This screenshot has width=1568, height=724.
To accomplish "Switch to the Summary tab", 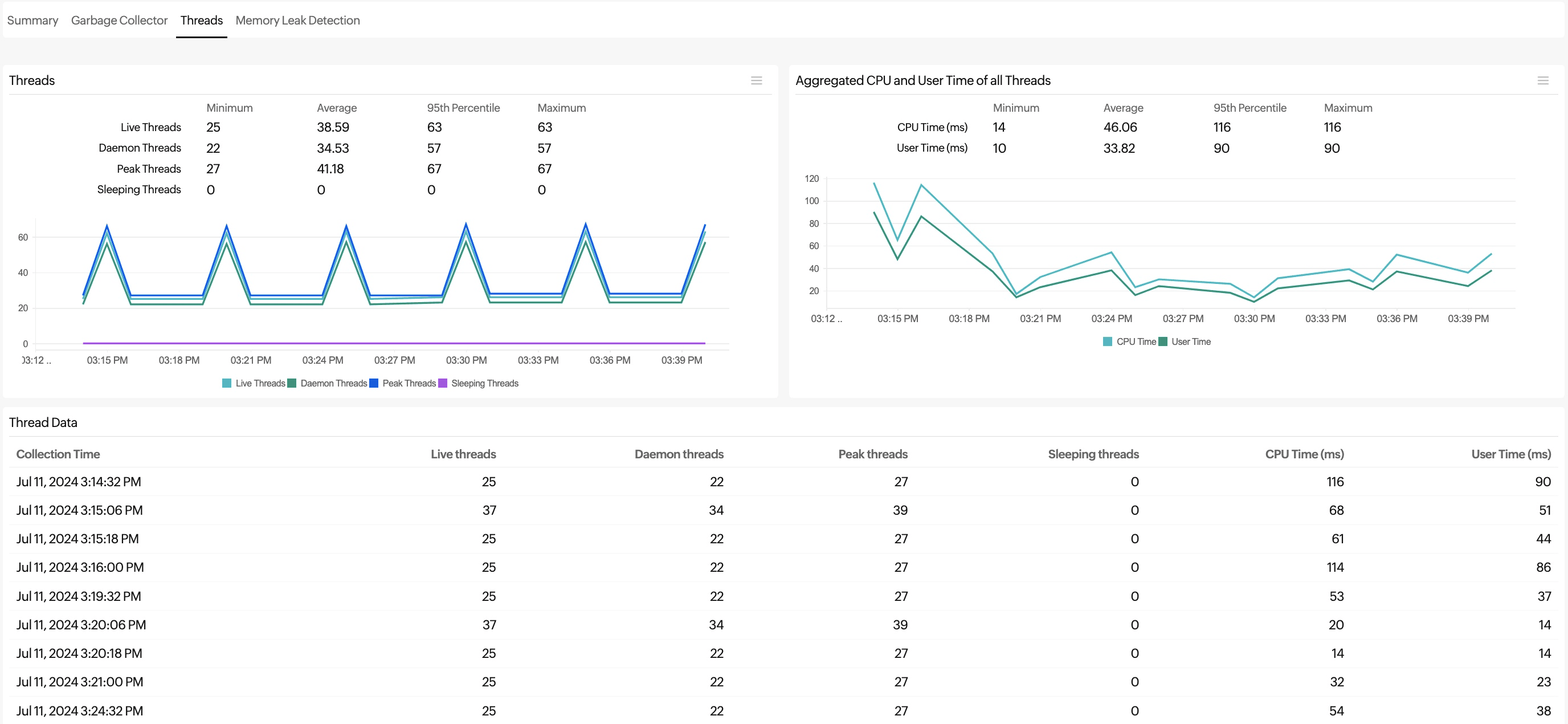I will (32, 20).
